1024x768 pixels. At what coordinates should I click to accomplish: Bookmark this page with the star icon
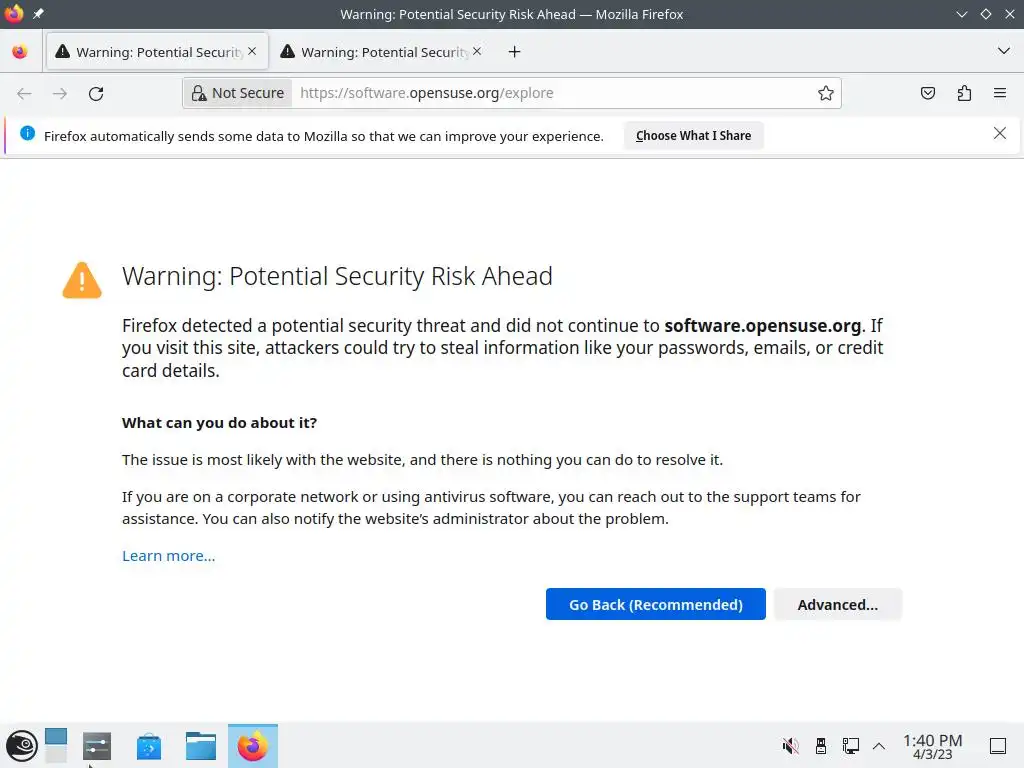pyautogui.click(x=826, y=93)
